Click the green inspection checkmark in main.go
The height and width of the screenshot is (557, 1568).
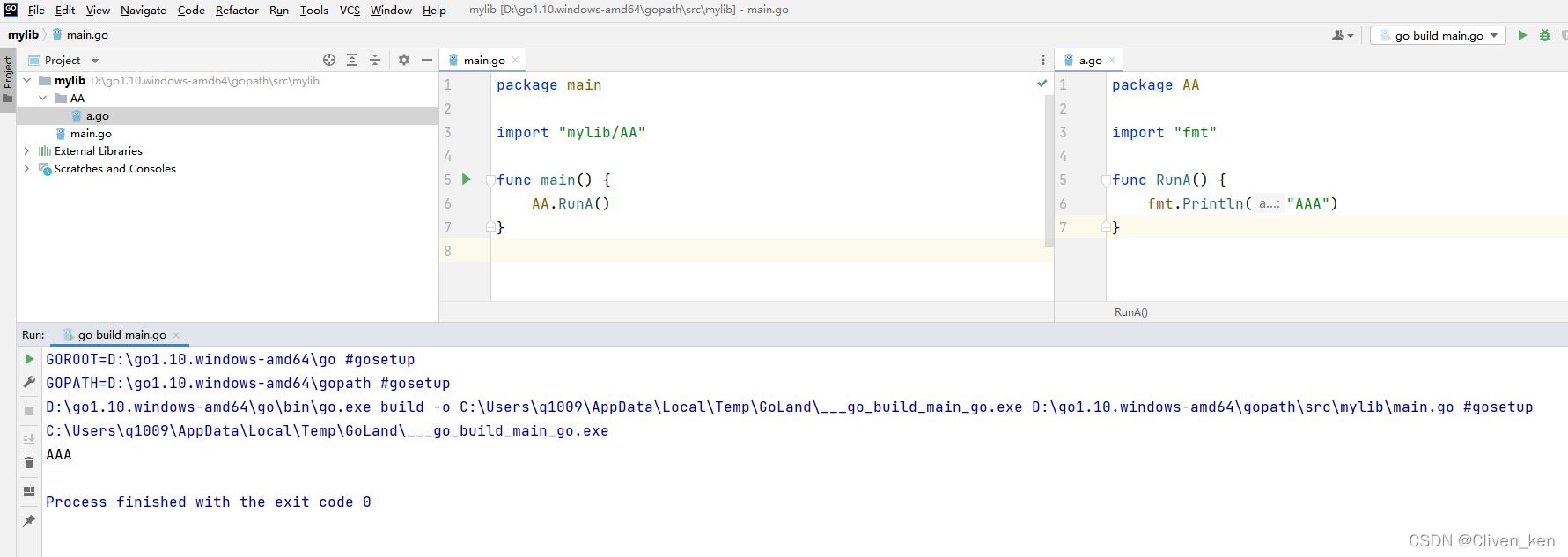[x=1042, y=84]
